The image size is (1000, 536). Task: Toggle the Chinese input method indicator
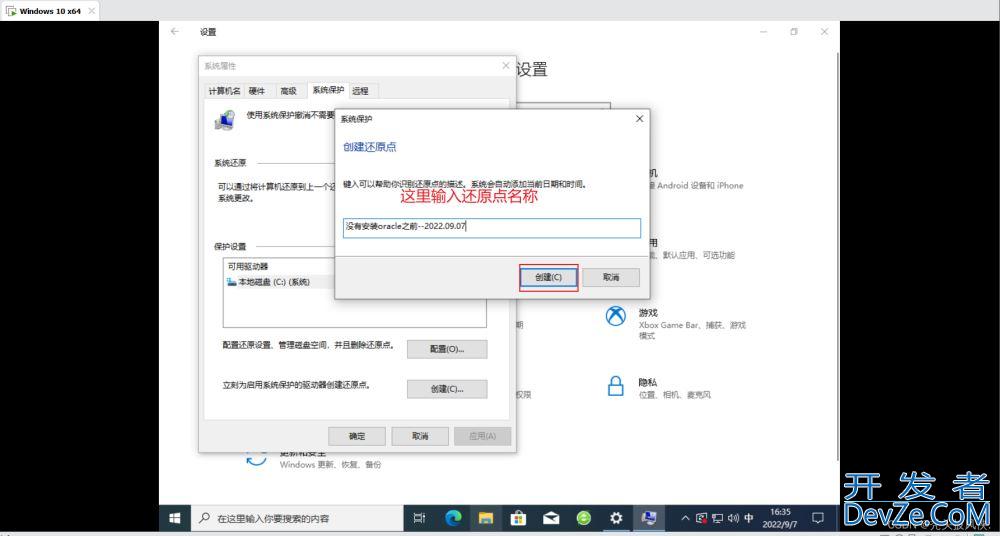pos(749,517)
